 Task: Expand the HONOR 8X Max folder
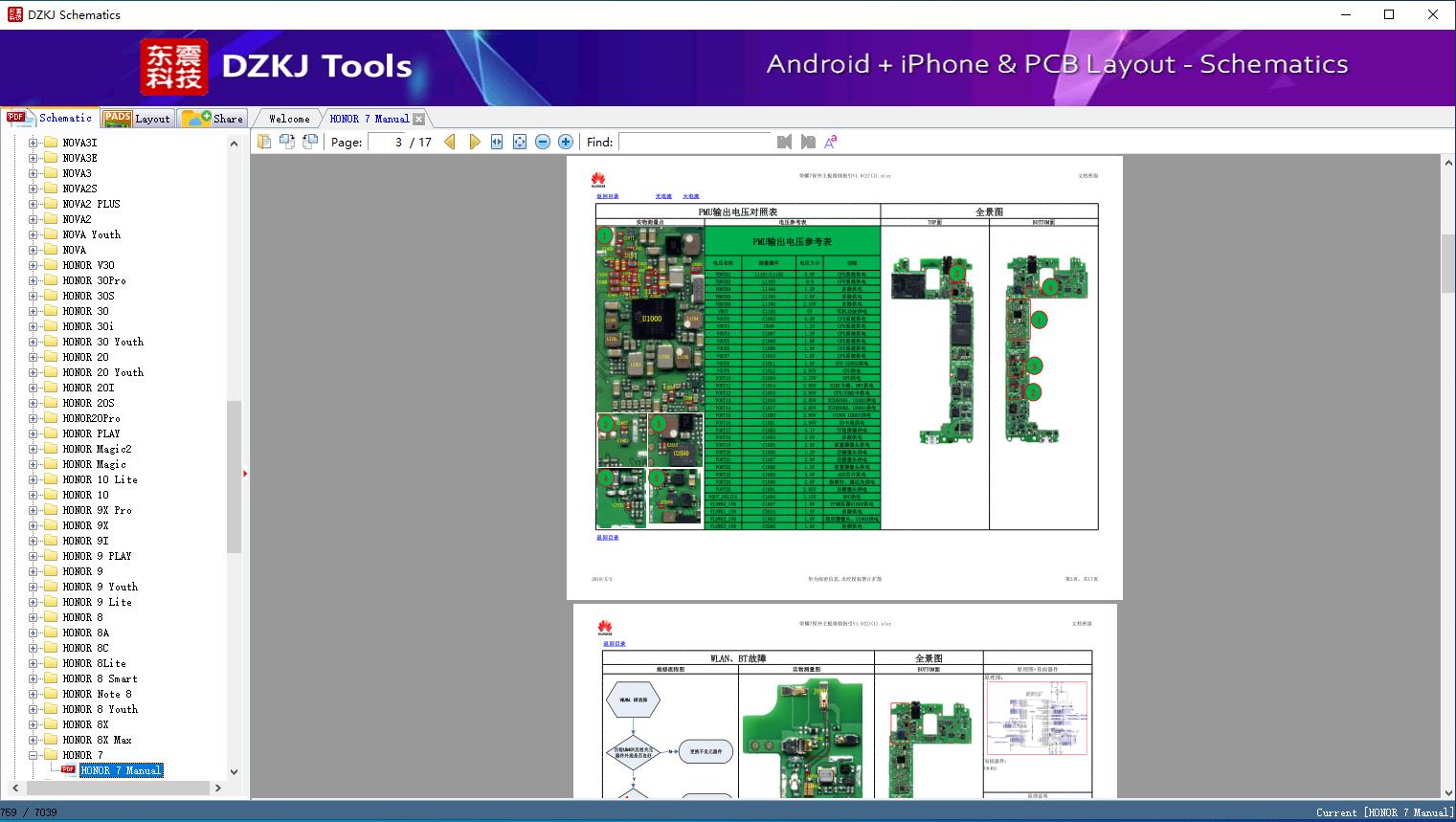[34, 740]
